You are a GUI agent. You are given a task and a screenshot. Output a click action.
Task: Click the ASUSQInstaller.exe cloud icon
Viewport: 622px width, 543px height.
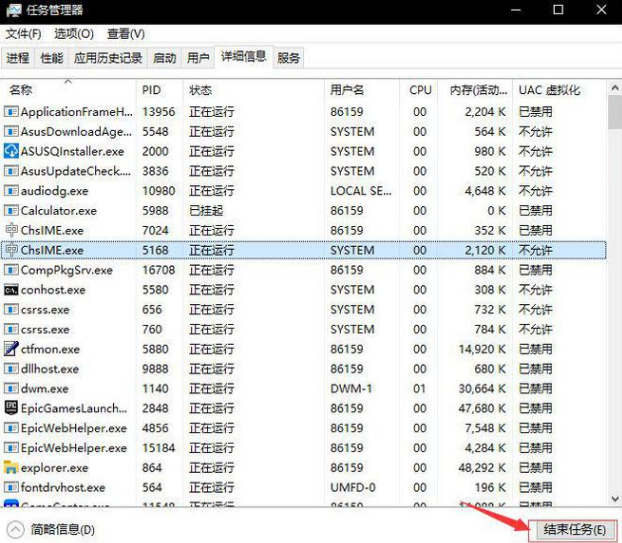point(11,151)
